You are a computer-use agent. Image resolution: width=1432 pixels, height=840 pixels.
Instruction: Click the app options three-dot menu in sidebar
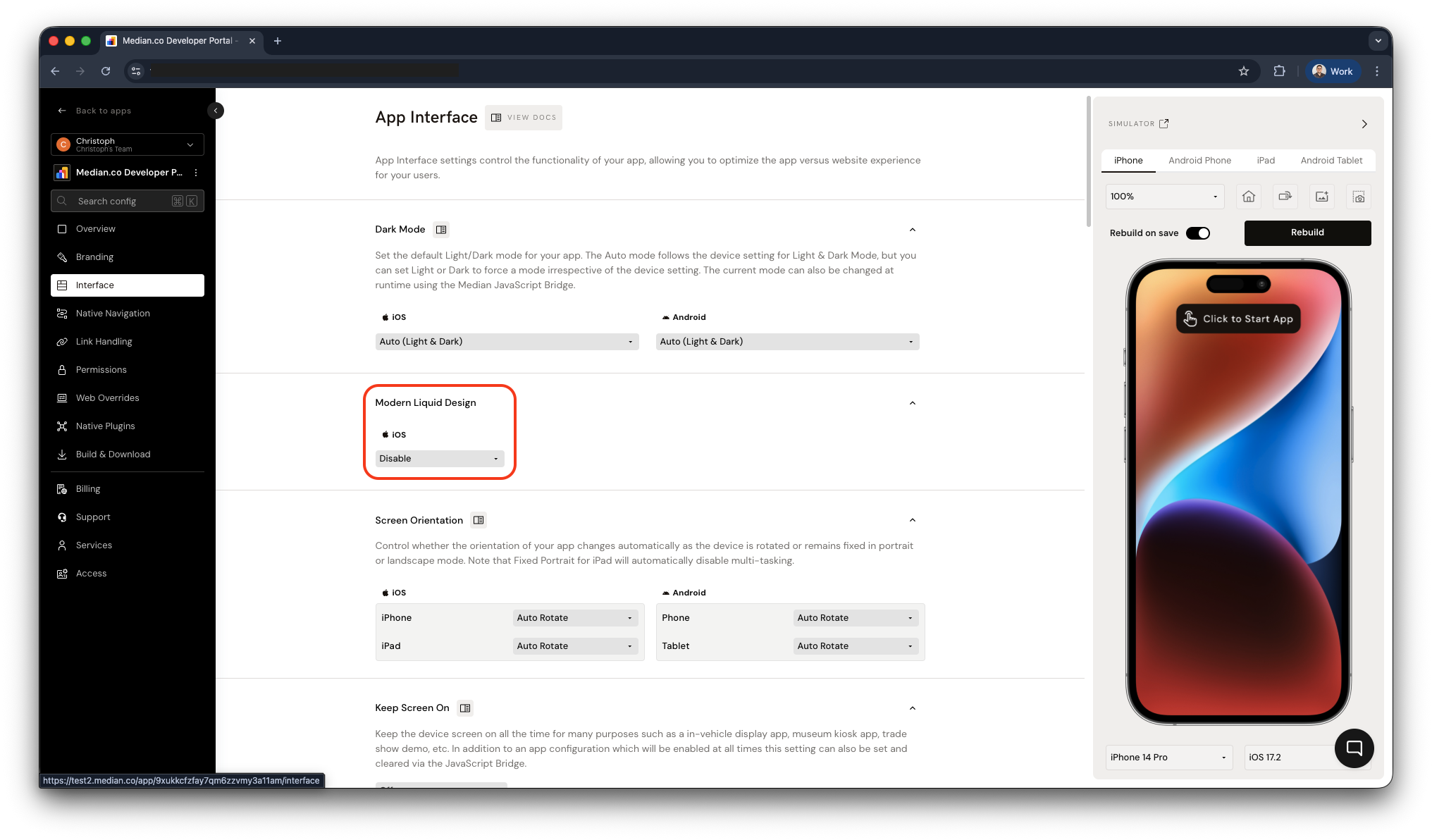(x=196, y=173)
